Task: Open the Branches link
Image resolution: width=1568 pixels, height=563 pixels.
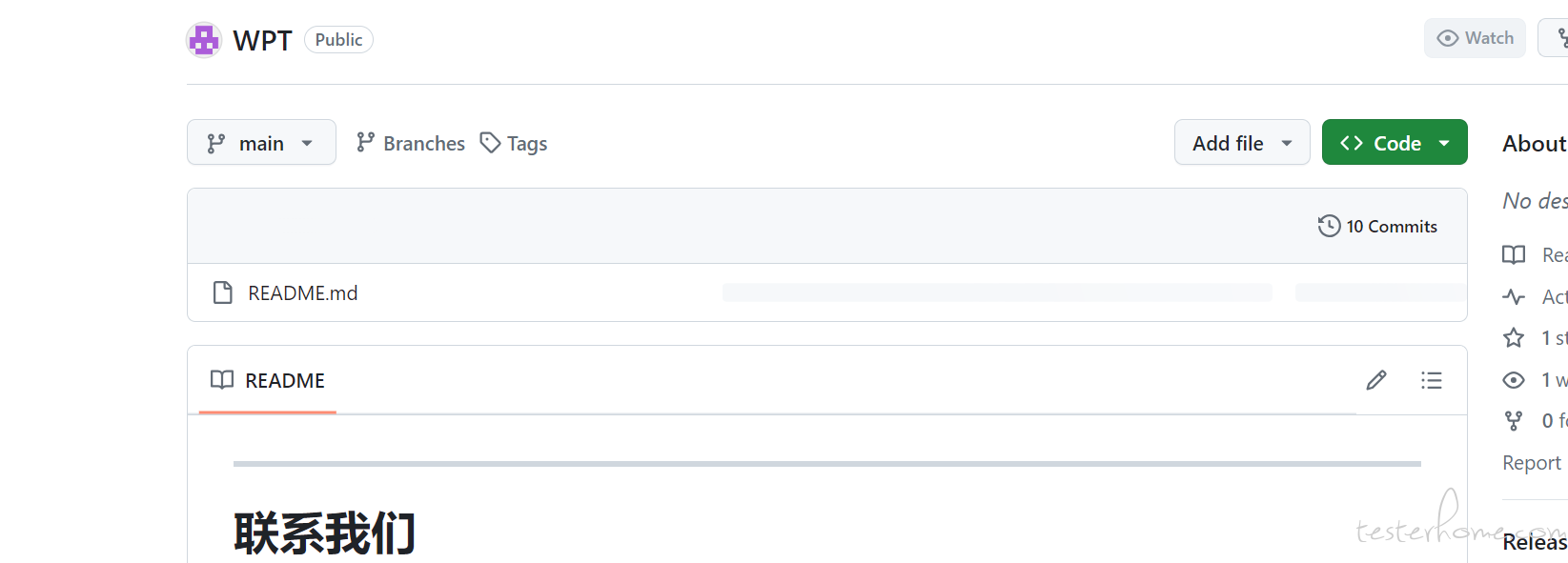Action: coord(411,143)
